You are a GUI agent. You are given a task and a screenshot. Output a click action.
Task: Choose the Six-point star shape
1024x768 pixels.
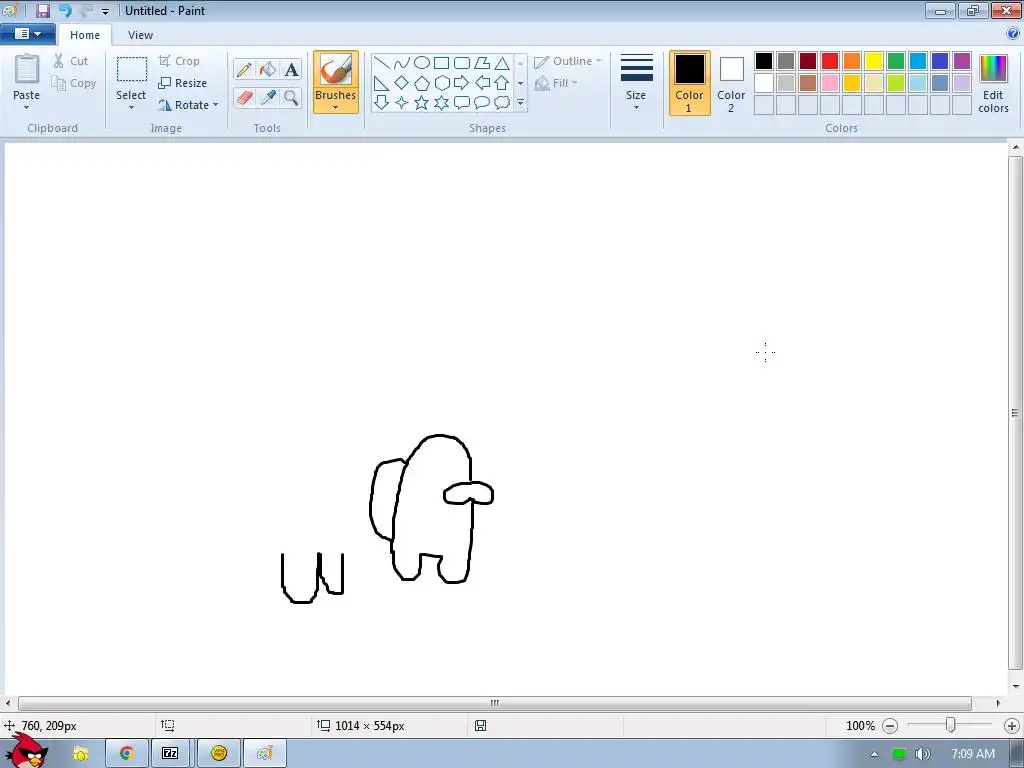(441, 103)
